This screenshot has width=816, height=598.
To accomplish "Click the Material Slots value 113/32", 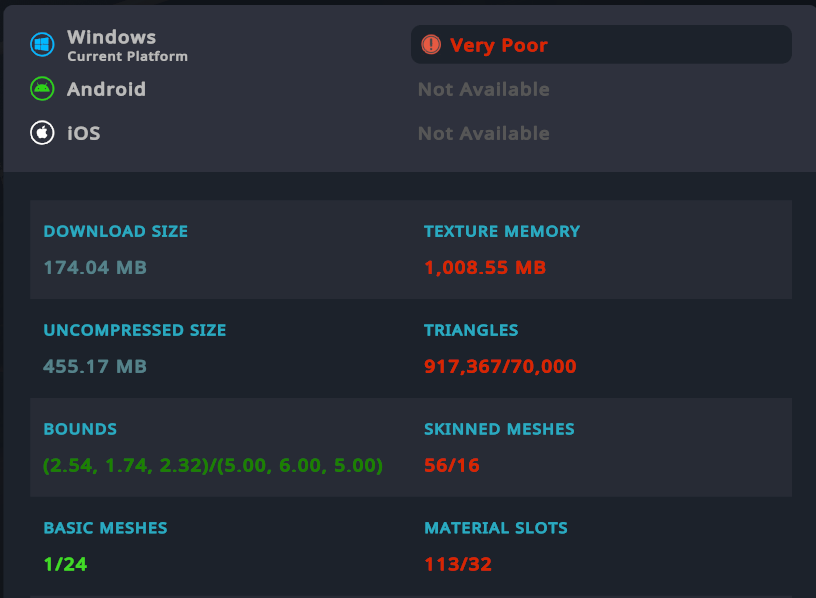I will 458,564.
